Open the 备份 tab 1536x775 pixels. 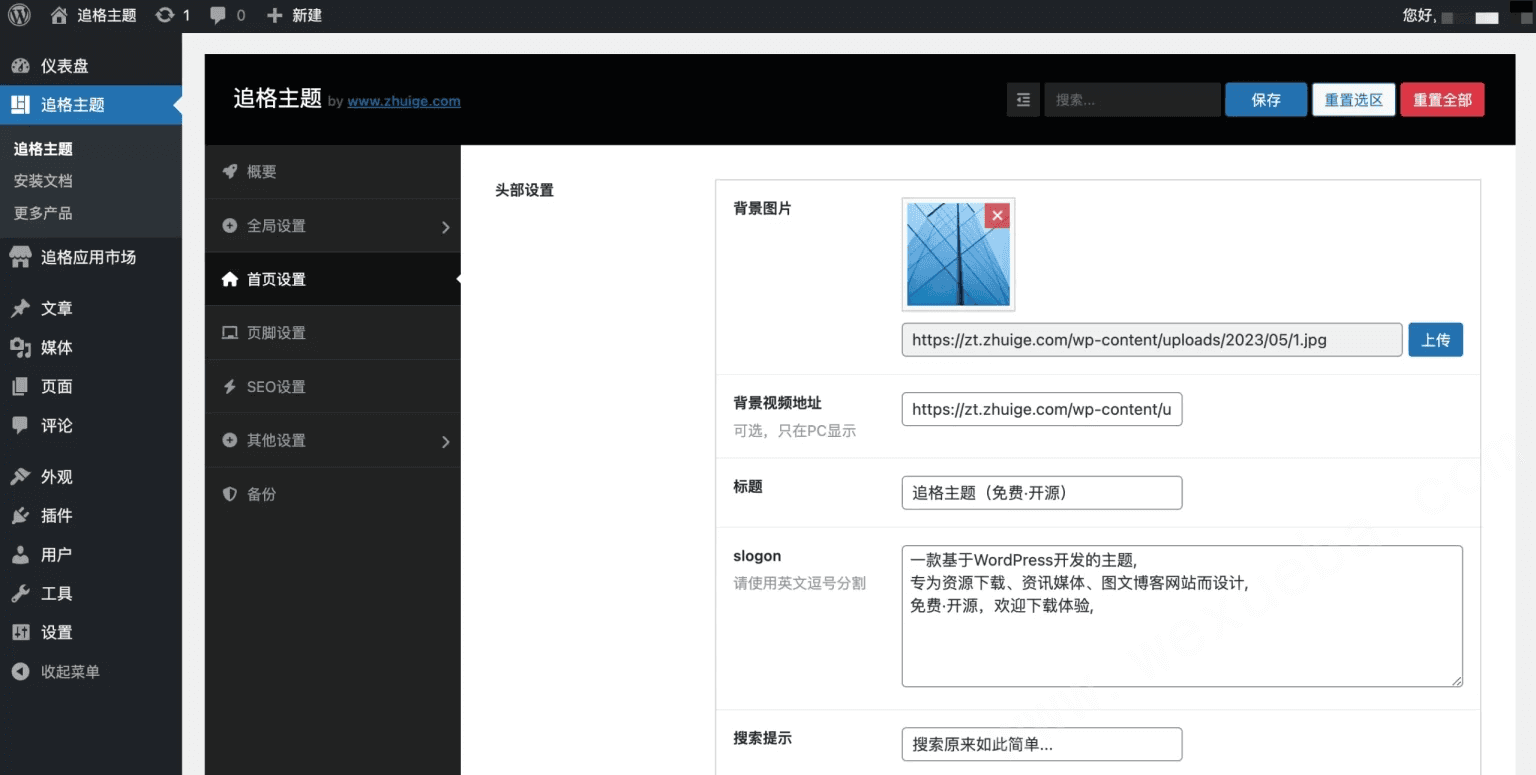click(333, 494)
